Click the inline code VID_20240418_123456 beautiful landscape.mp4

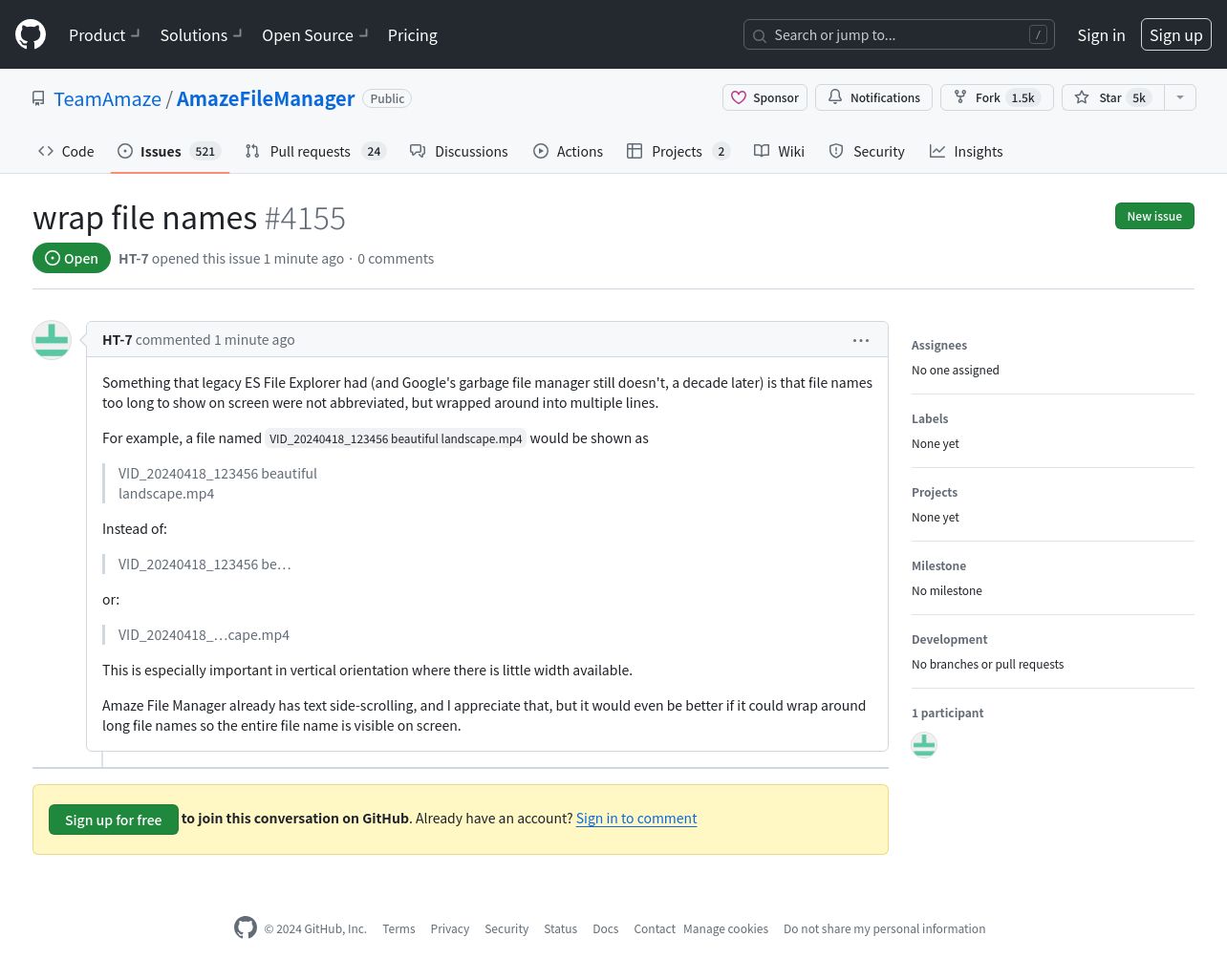point(396,438)
